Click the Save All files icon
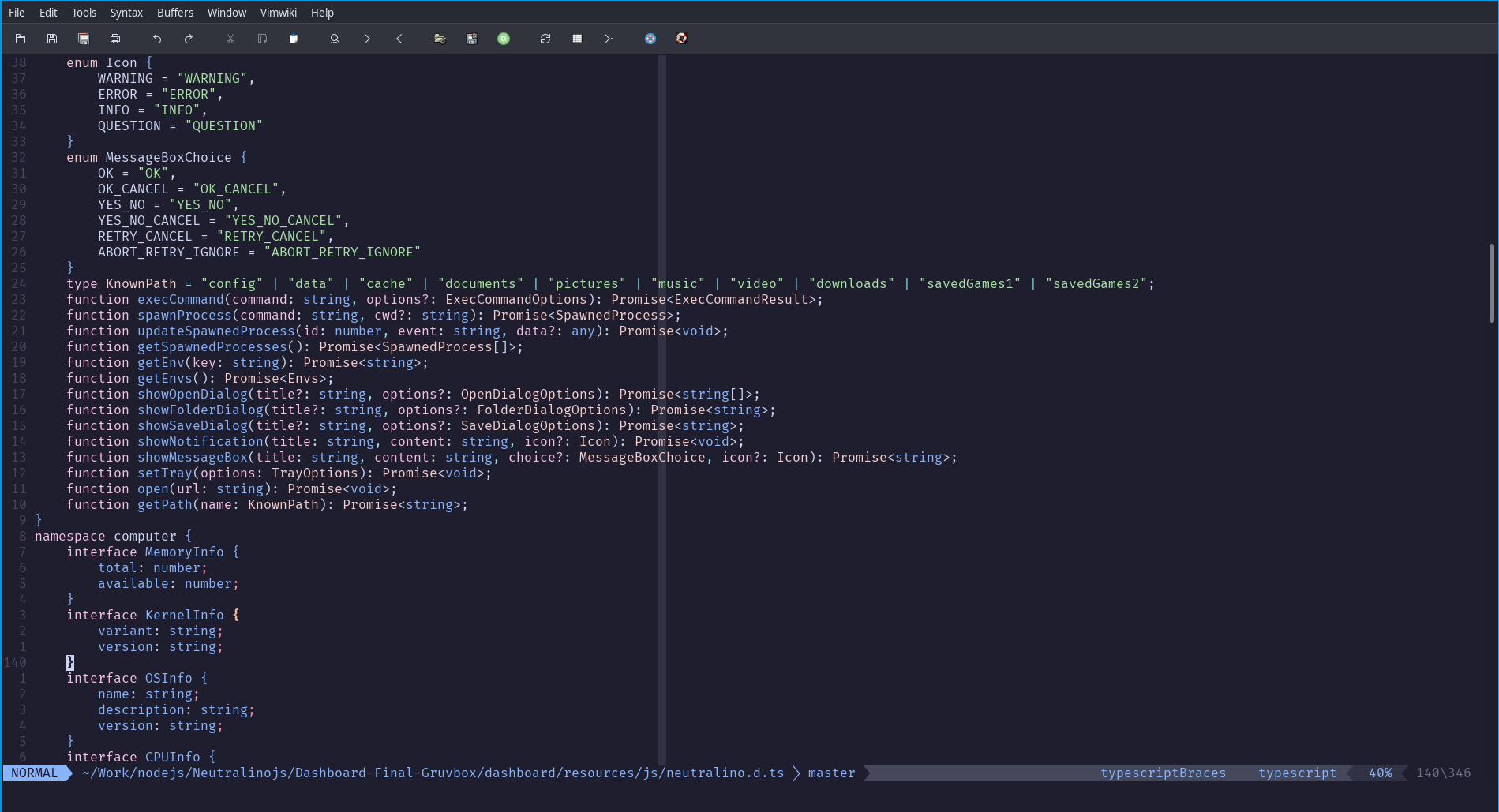1499x812 pixels. [x=84, y=39]
